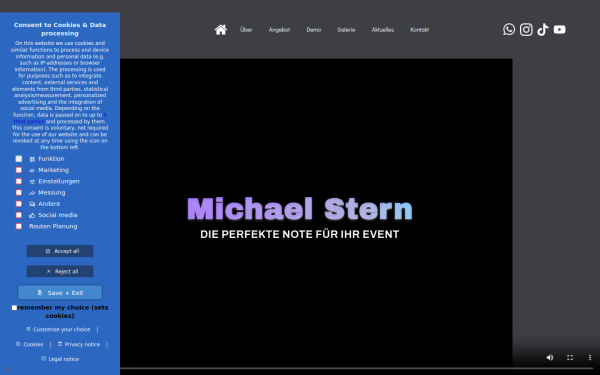Viewport: 600px width, 375px height.
Task: Toggle the Funktion checkbox
Action: coord(19,159)
